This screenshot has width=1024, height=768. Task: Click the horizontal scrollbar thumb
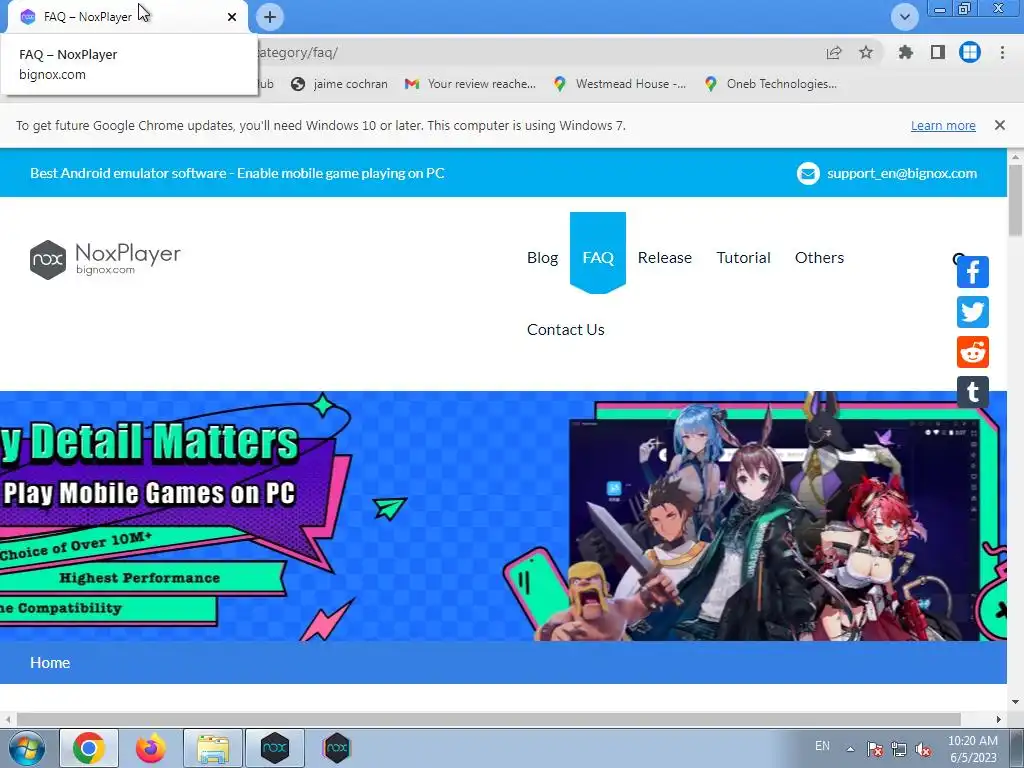tap(488, 719)
